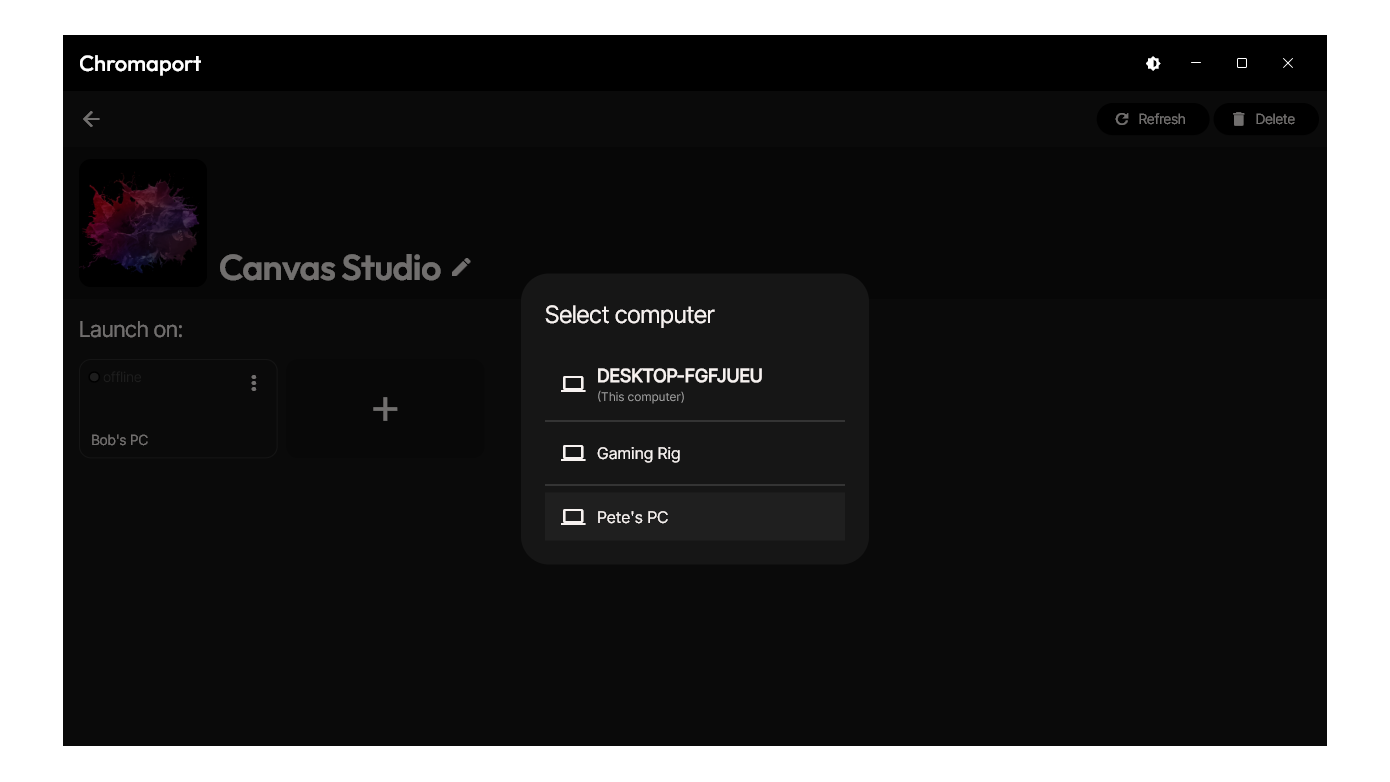This screenshot has width=1390, height=782.
Task: Click the laptop icon beside DESKTOP-FGFJUEU
Action: pyautogui.click(x=573, y=384)
